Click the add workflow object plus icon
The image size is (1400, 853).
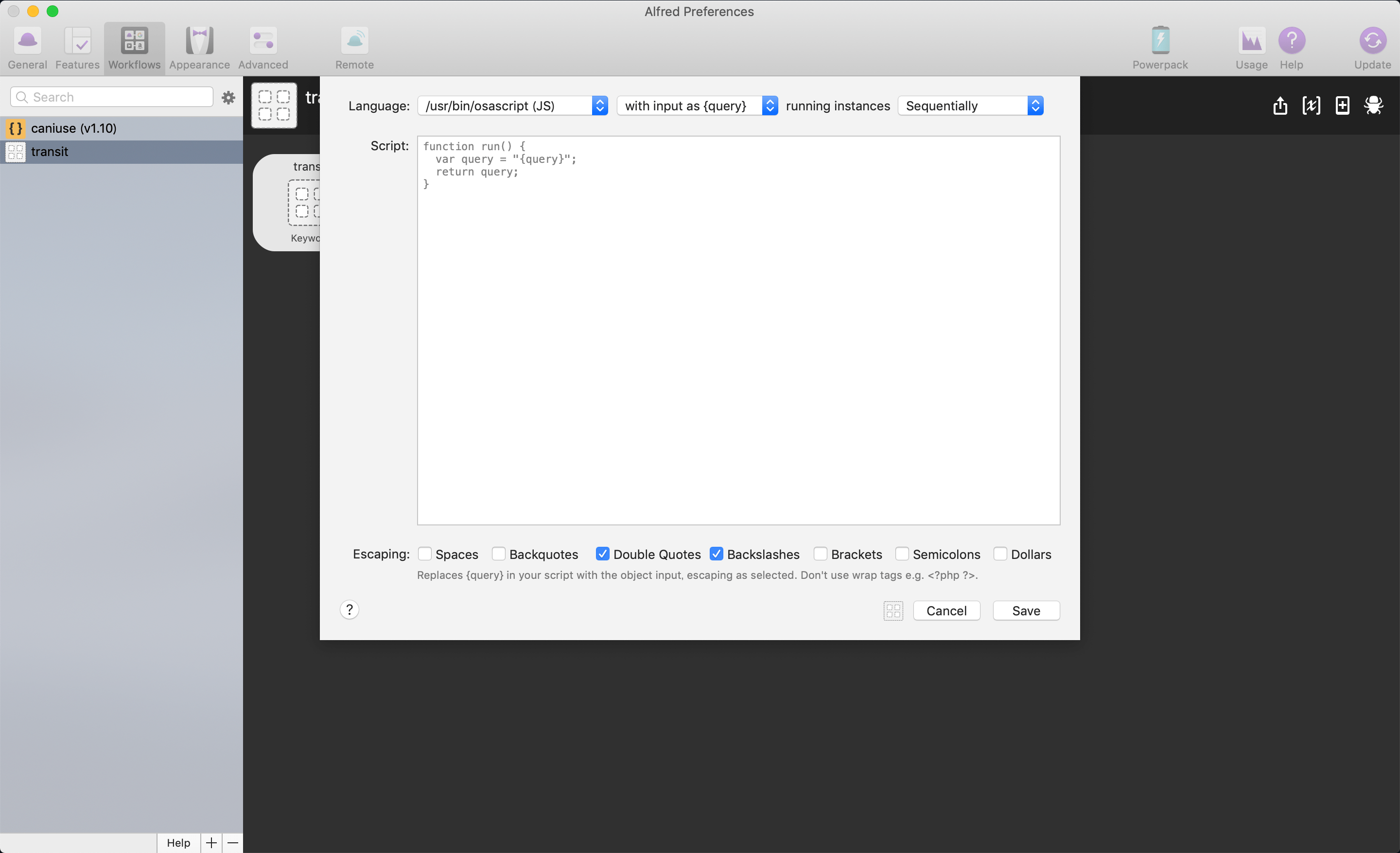tap(1342, 105)
